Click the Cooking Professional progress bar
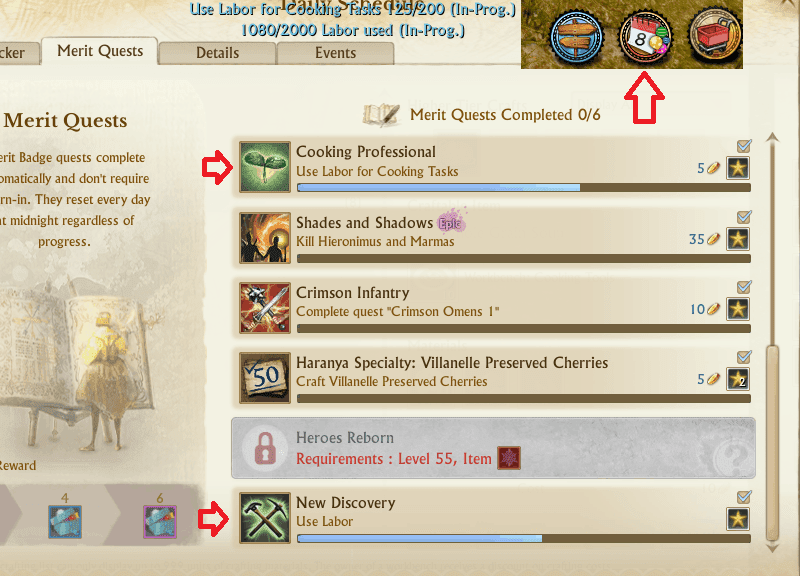Image resolution: width=800 pixels, height=576 pixels. 523,188
